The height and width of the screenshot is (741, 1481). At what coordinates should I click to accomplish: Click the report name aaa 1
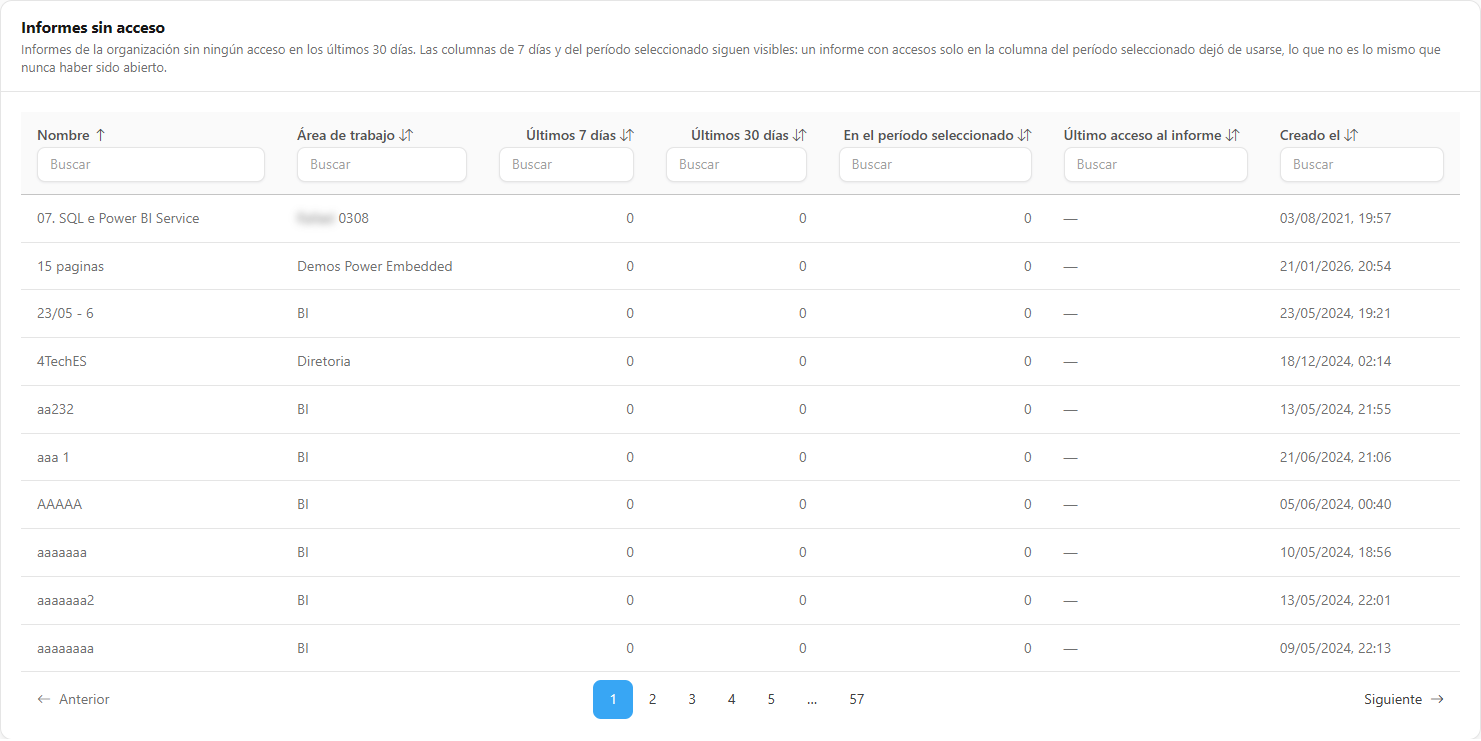(x=53, y=458)
